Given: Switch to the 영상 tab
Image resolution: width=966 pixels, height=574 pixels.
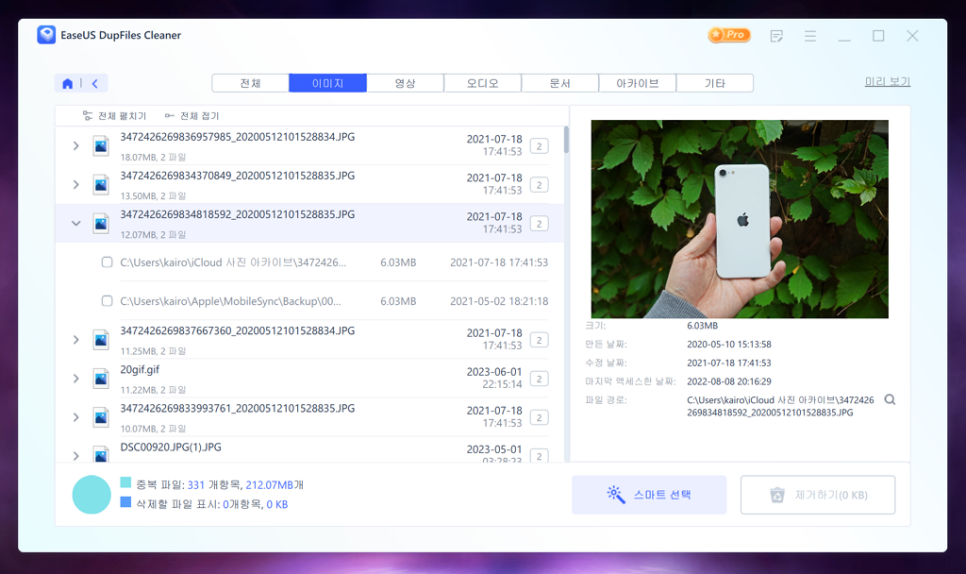Looking at the screenshot, I should point(405,83).
